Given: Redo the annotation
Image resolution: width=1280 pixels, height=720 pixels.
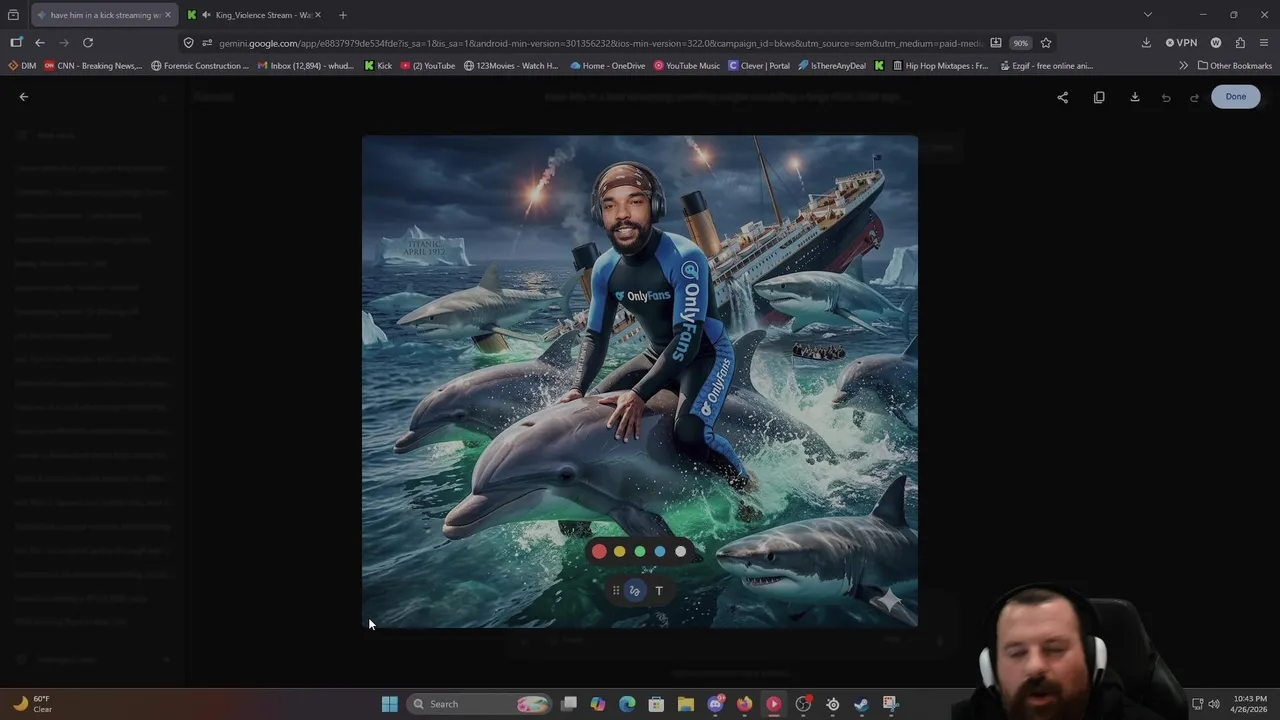Looking at the screenshot, I should [1194, 97].
